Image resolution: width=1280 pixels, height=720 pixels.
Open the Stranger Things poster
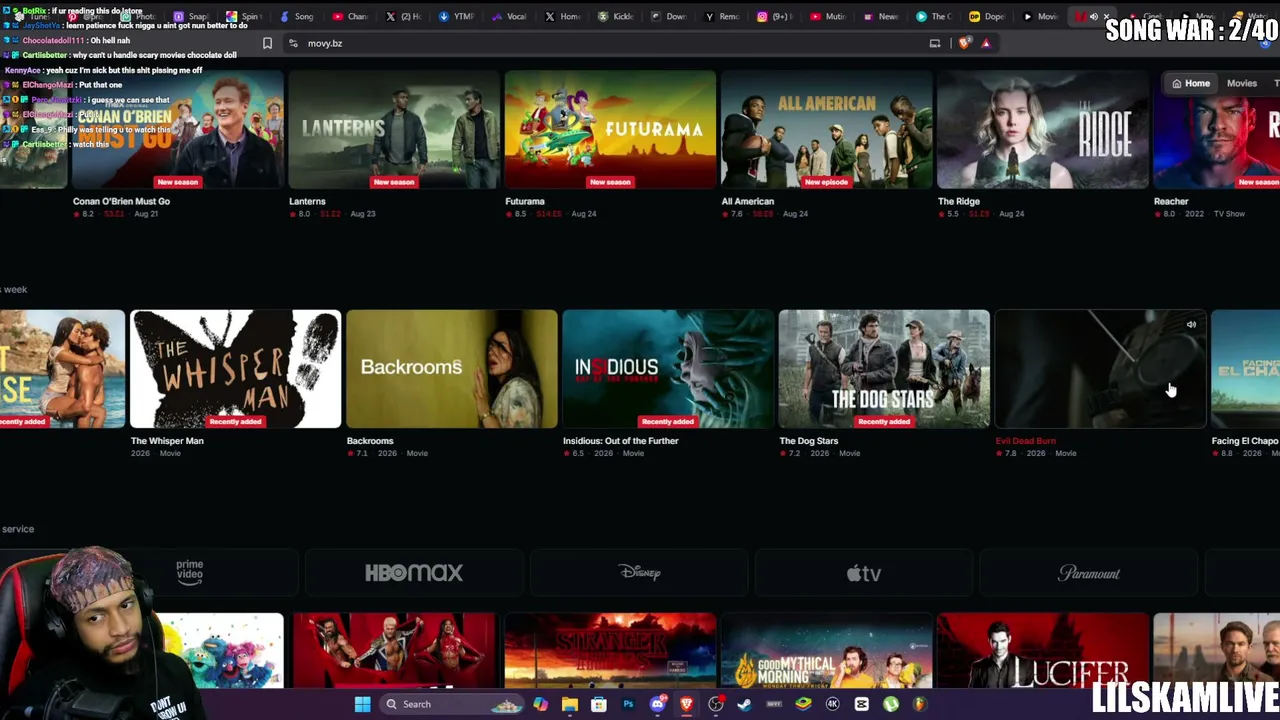pyautogui.click(x=610, y=651)
